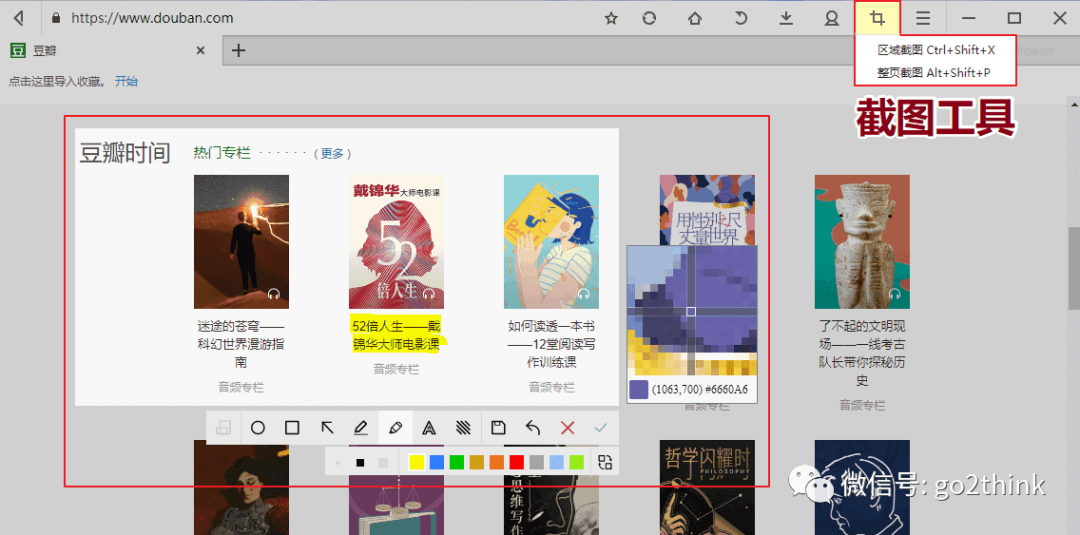
Task: Go to the browser home page
Action: pos(695,19)
